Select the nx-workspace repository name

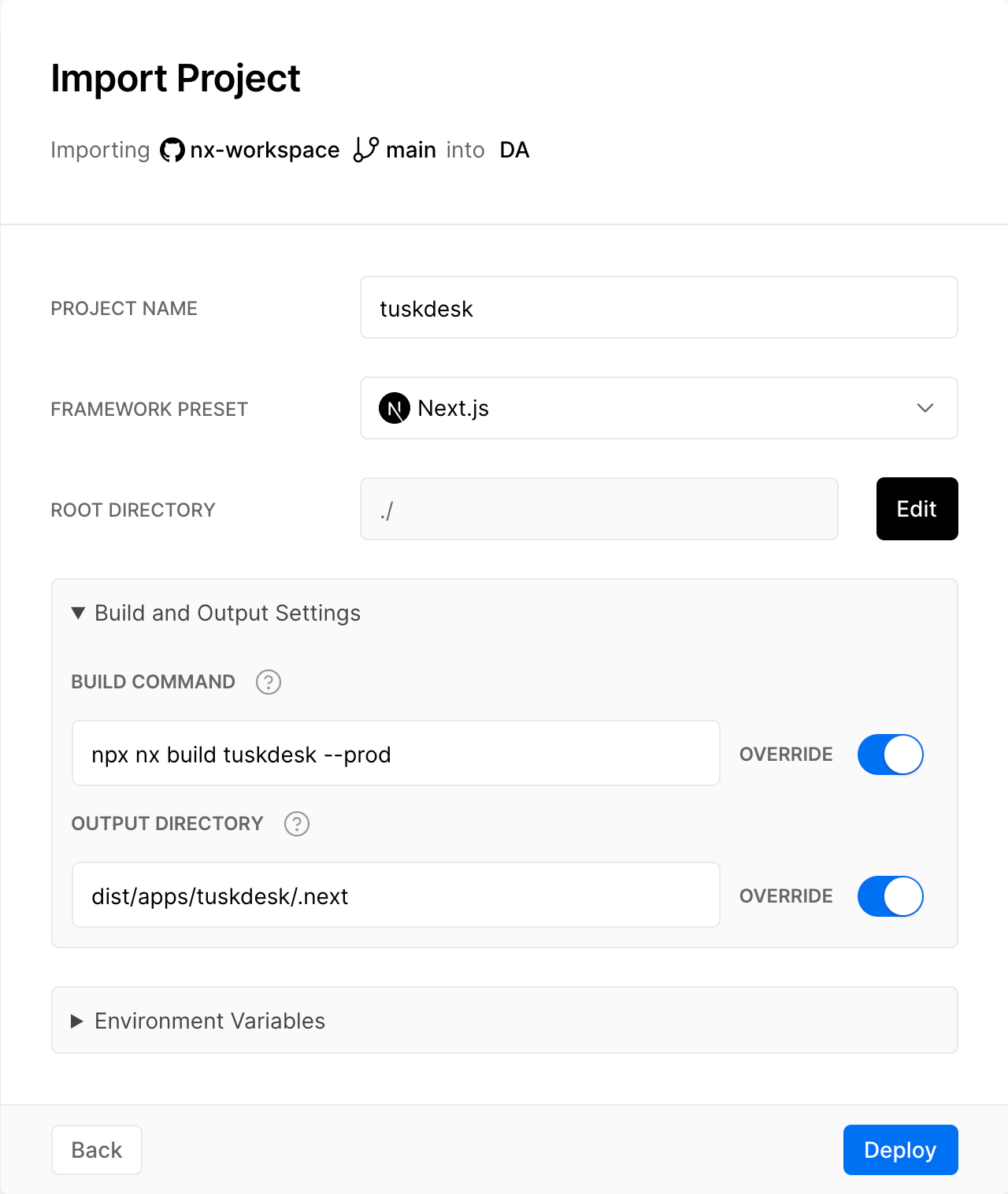coord(265,149)
